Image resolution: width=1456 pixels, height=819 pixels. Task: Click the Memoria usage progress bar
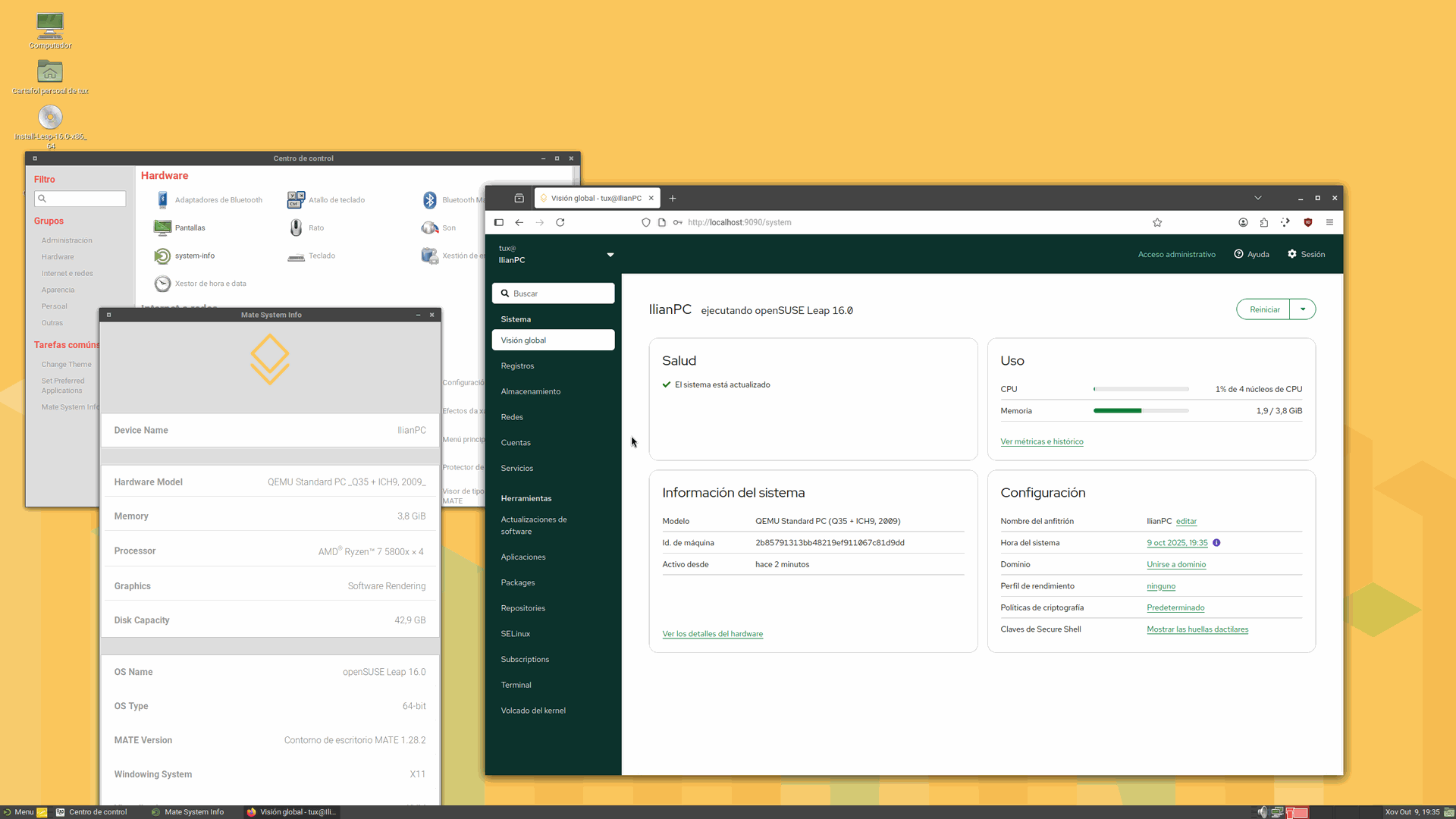pos(1141,411)
